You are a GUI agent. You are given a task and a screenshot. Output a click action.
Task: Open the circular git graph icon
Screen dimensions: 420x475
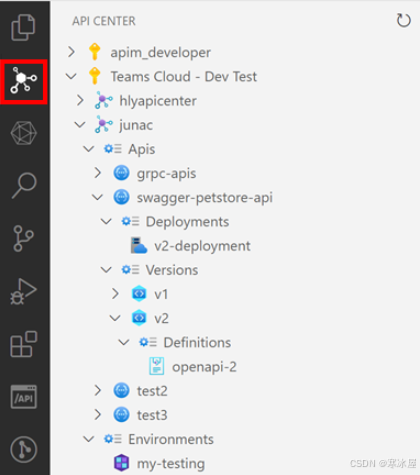23,450
